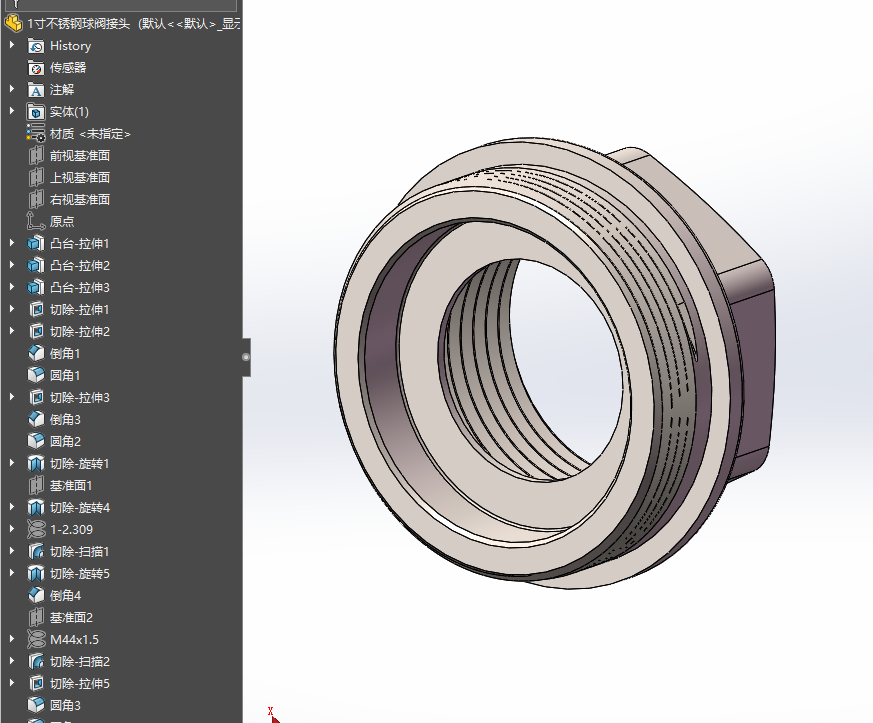This screenshot has height=723, width=873.
Task: Expand the 切除-拉伸1 feature
Action: tap(12, 309)
